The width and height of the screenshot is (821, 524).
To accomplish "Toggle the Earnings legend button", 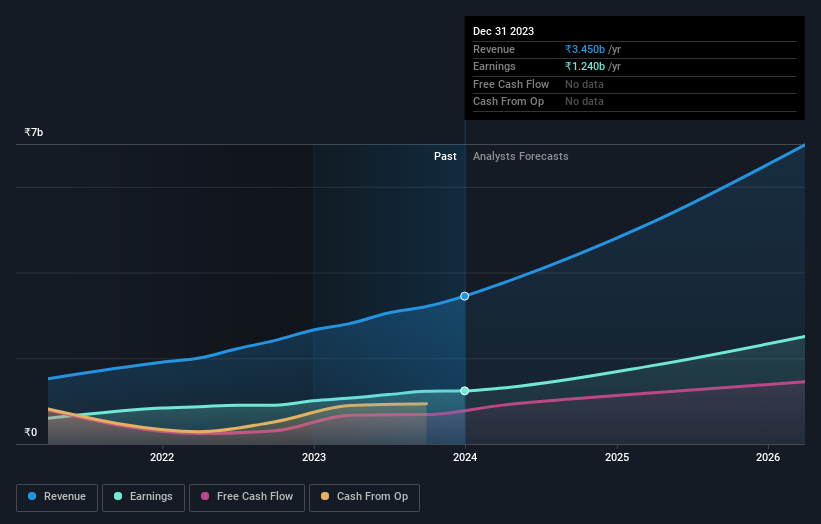I will (x=143, y=497).
